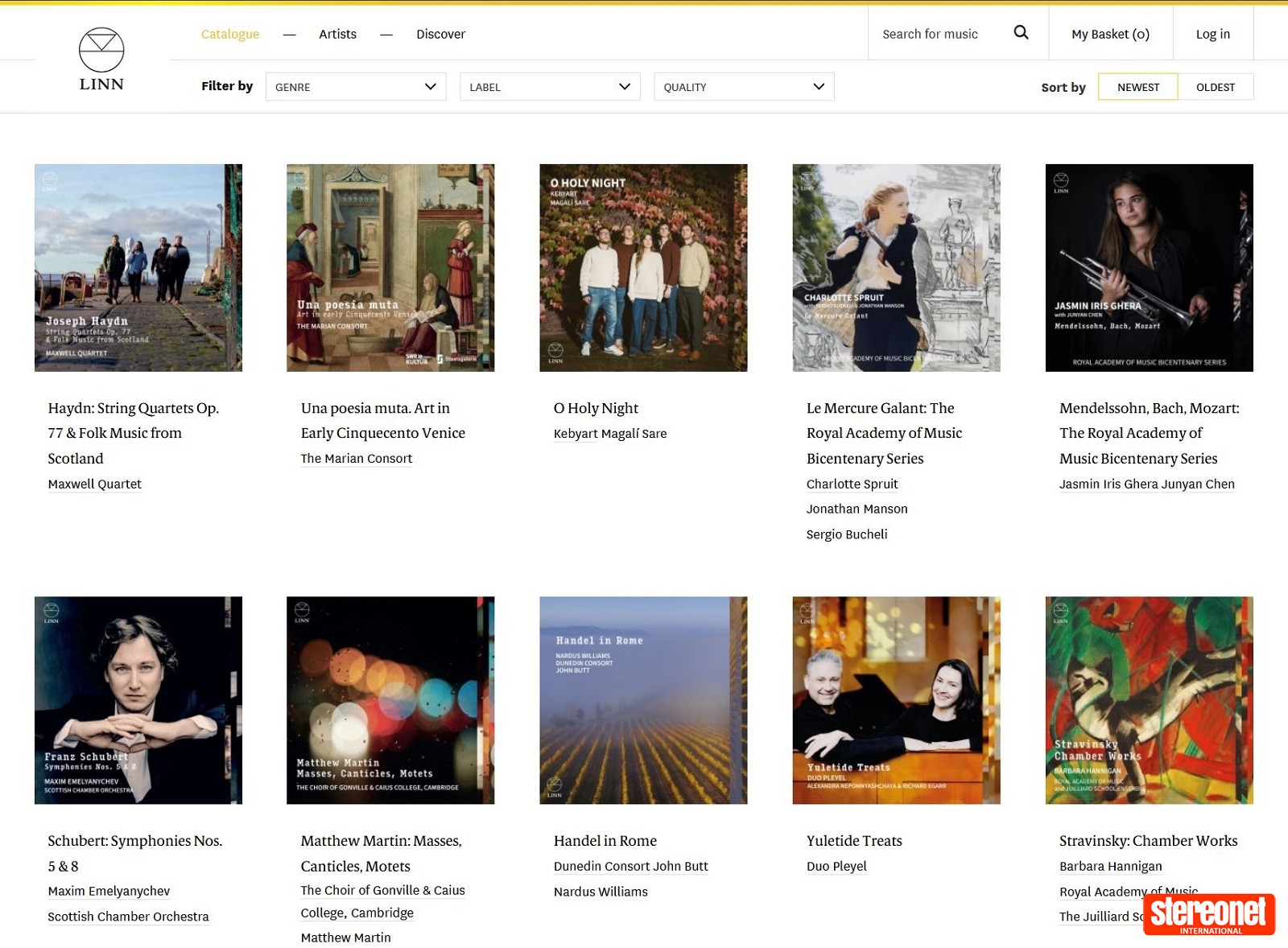Open the Artists menu item
1288x948 pixels.
coord(337,34)
